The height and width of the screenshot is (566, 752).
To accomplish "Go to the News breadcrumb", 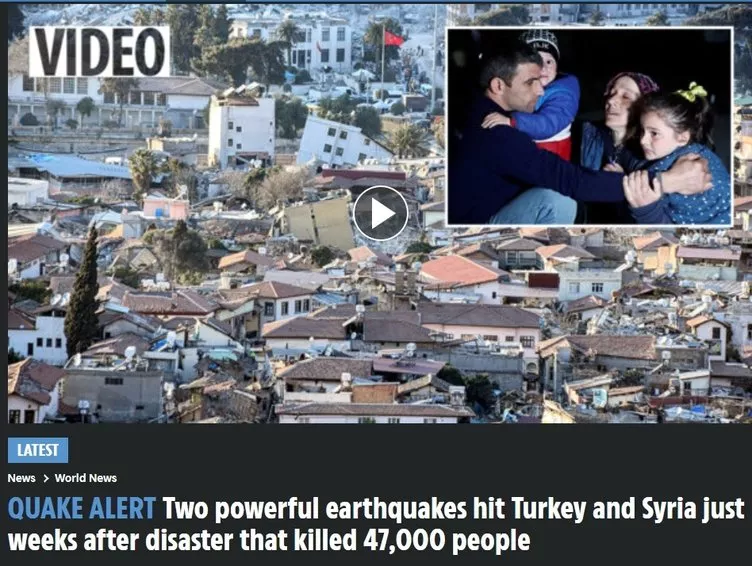I will point(22,478).
